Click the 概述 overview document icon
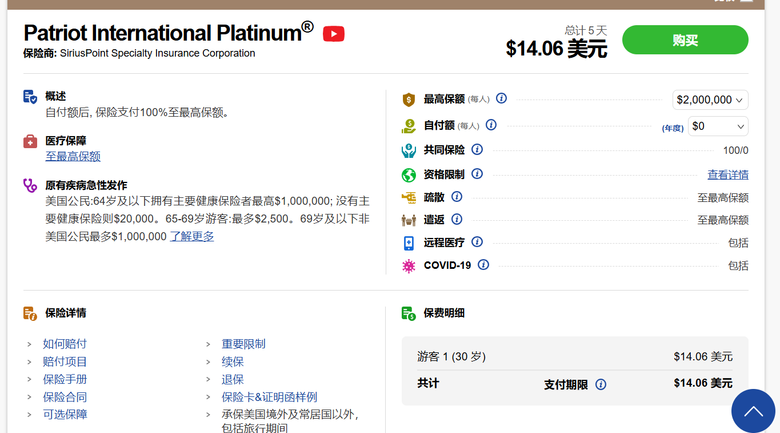The height and width of the screenshot is (433, 780). pyautogui.click(x=30, y=97)
